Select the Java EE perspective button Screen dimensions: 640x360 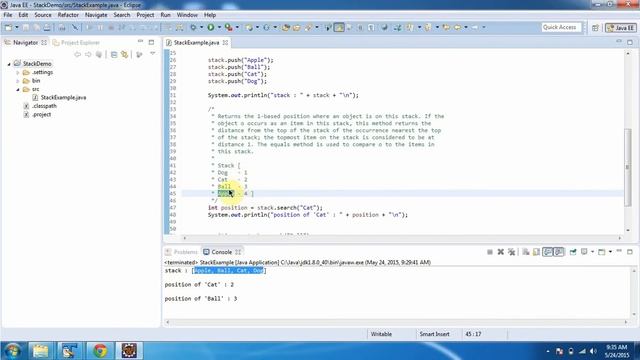(620, 27)
